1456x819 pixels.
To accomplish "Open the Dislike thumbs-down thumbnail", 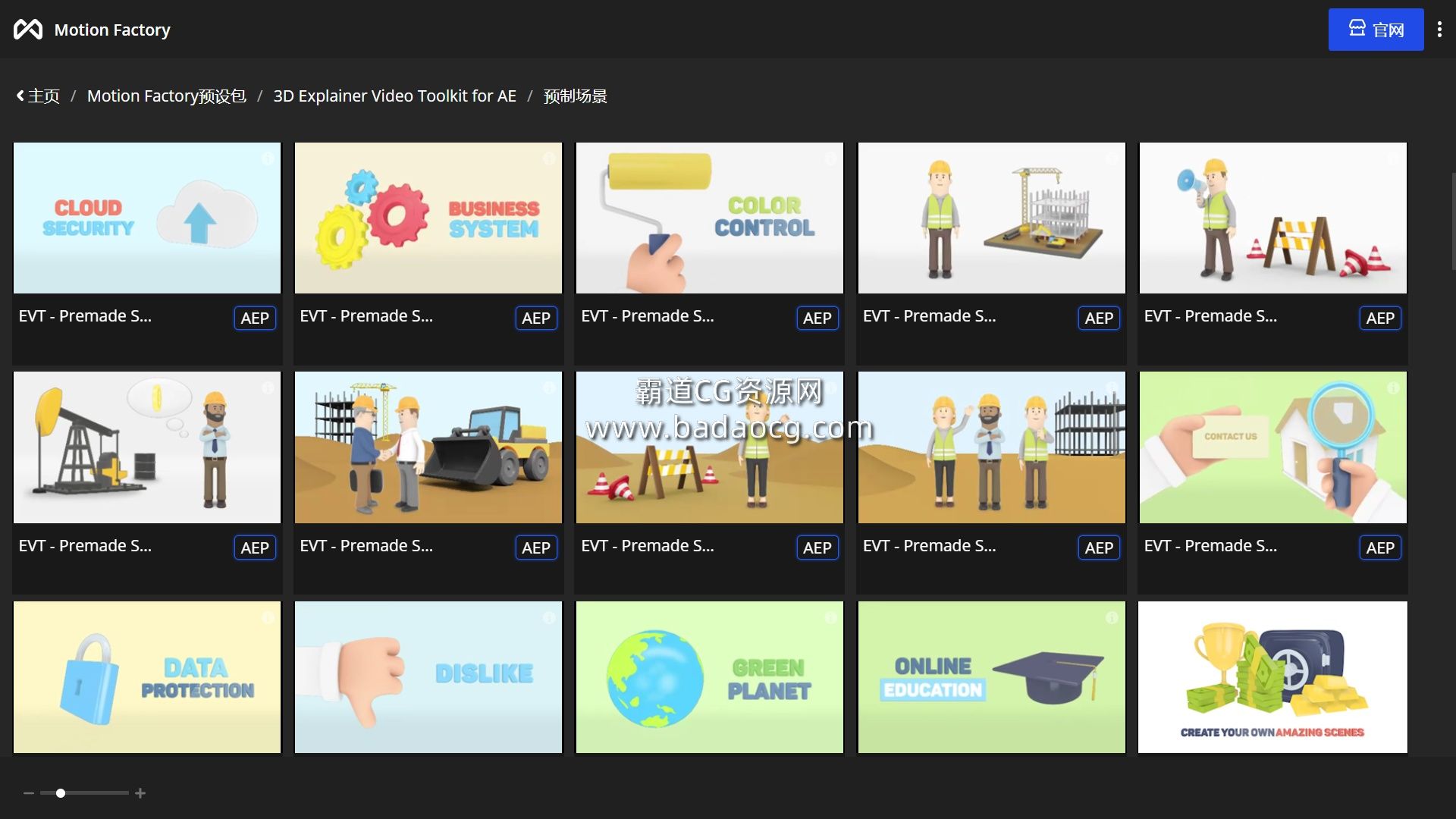I will click(428, 677).
